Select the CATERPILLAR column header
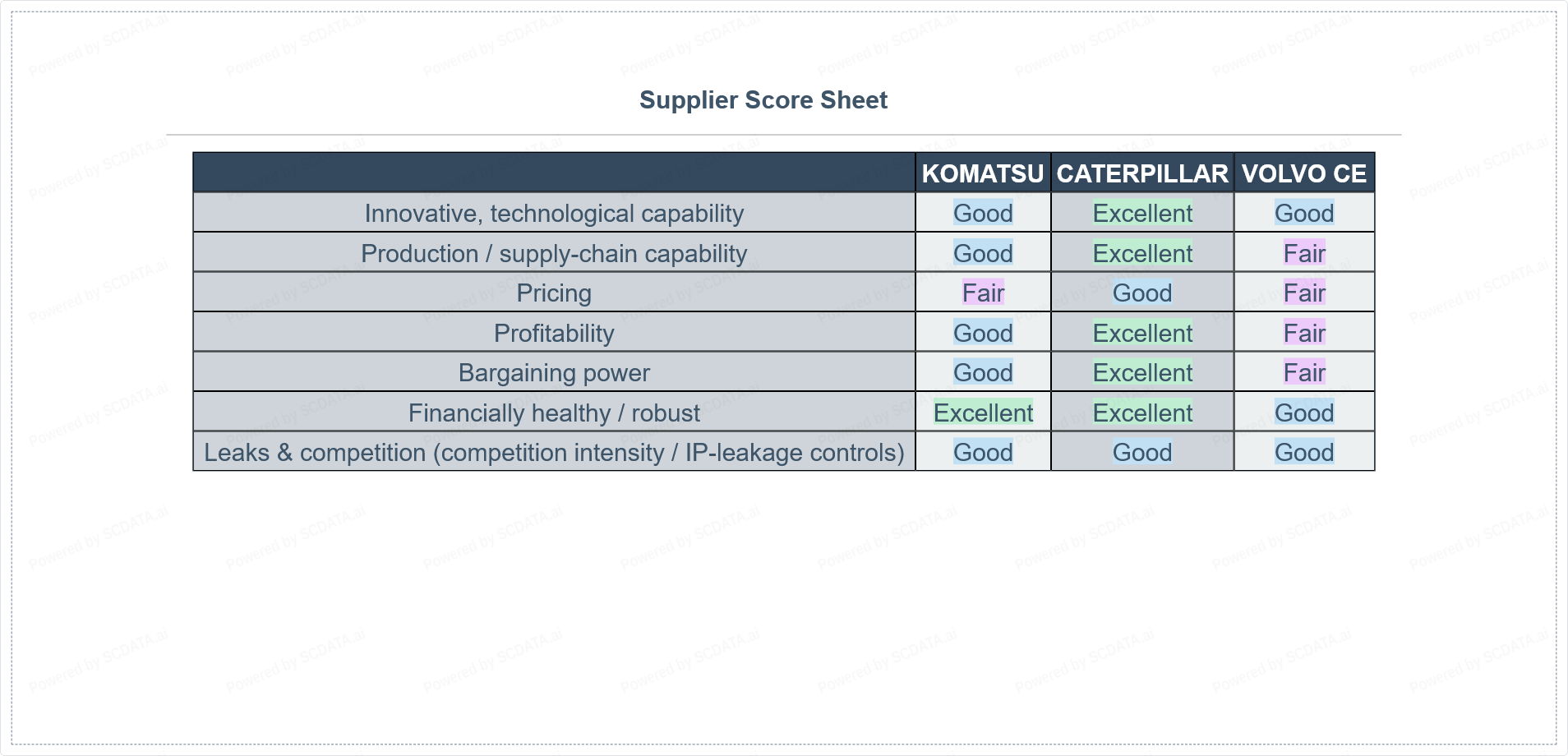The image size is (1568, 756). 1141,173
